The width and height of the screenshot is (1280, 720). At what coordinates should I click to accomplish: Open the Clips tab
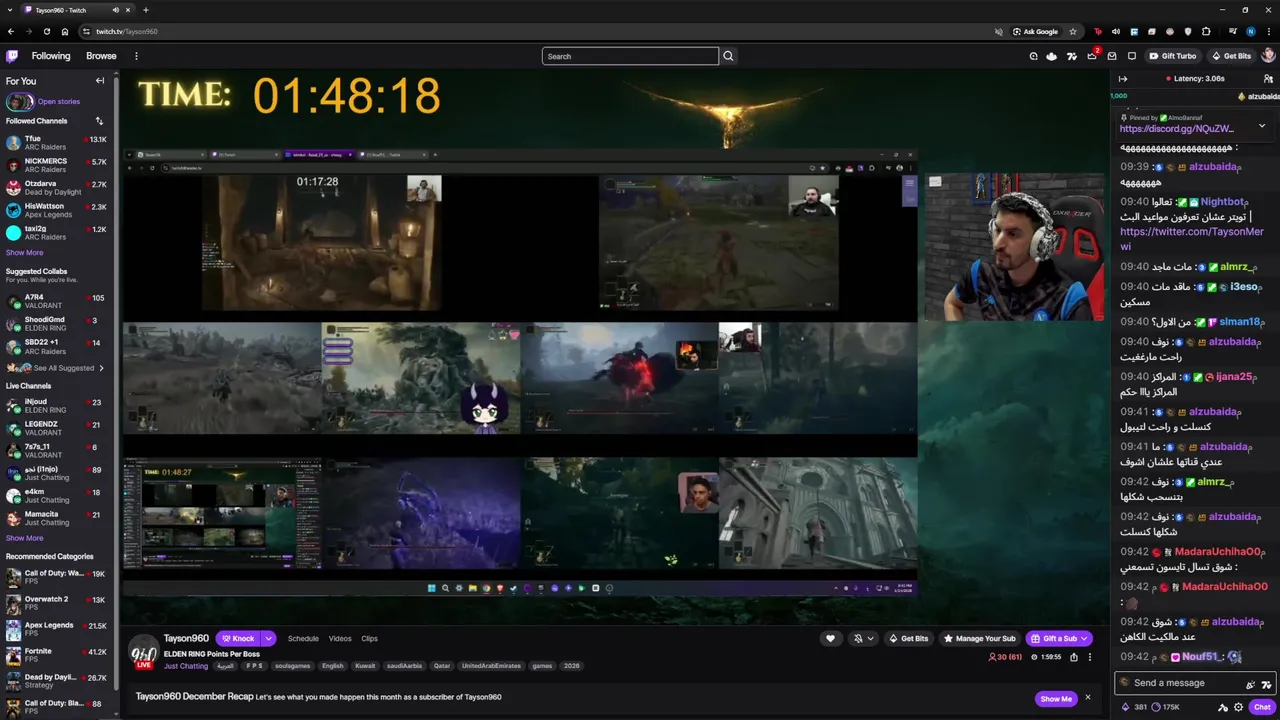[x=369, y=638]
